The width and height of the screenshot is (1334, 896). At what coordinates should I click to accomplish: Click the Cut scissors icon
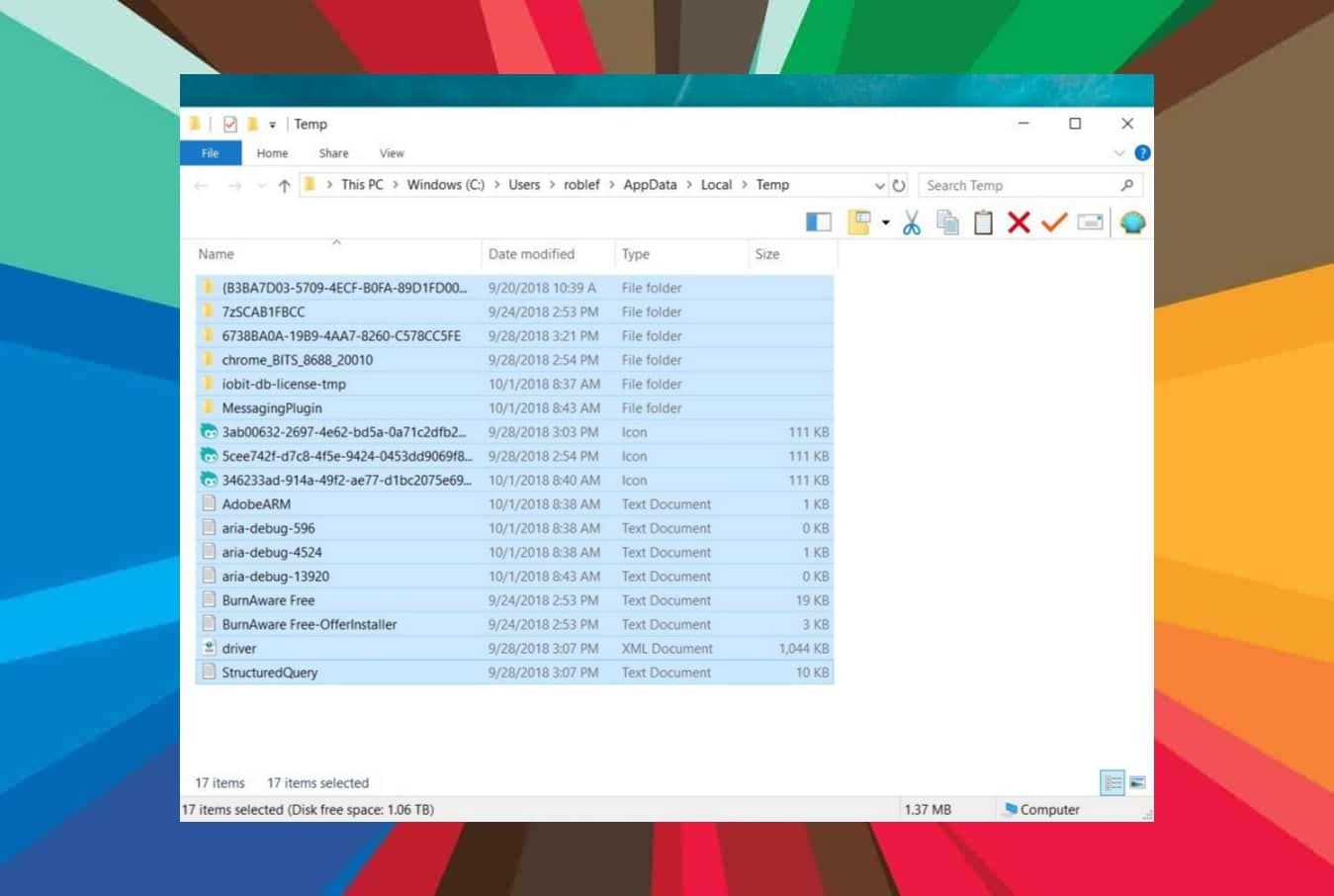(x=911, y=223)
